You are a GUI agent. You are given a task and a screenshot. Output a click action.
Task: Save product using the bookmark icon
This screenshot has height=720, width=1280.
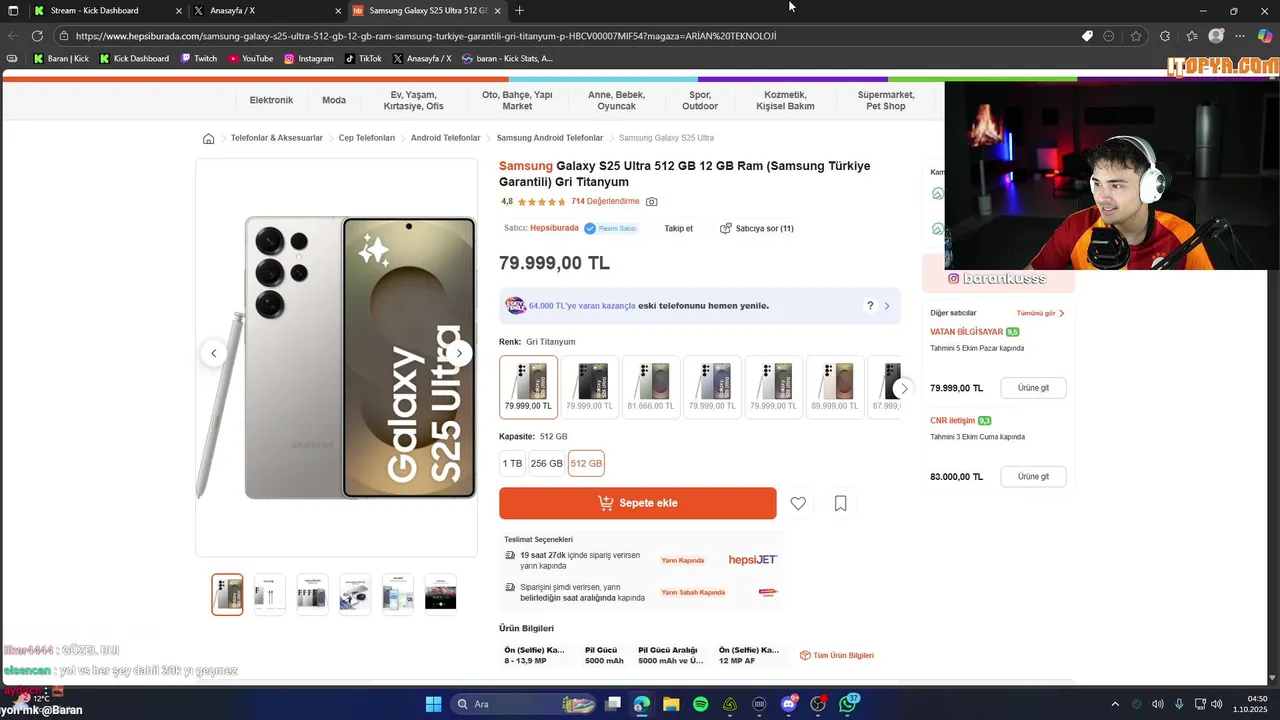tap(840, 504)
